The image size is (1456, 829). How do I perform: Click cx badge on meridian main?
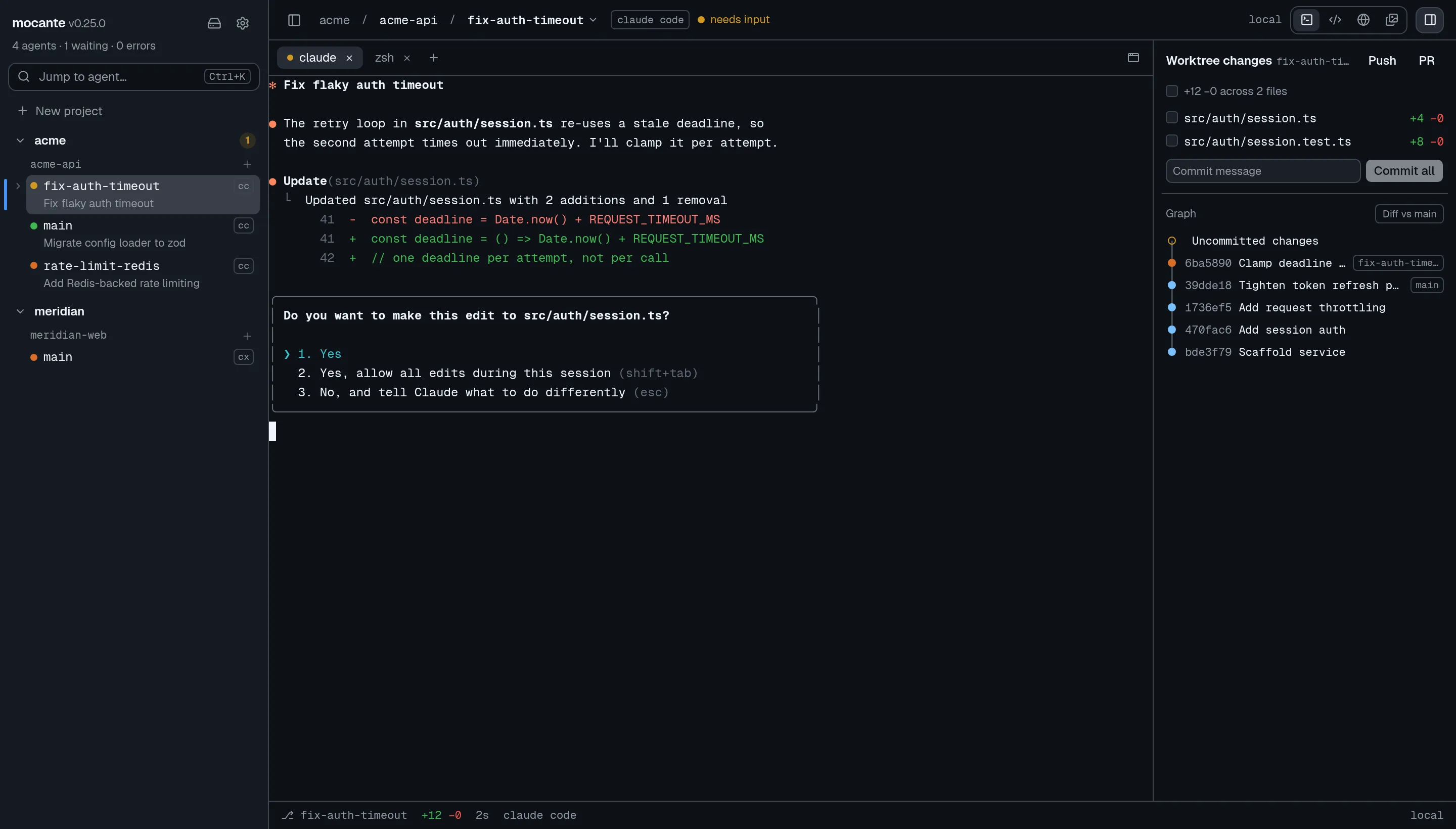click(x=244, y=357)
